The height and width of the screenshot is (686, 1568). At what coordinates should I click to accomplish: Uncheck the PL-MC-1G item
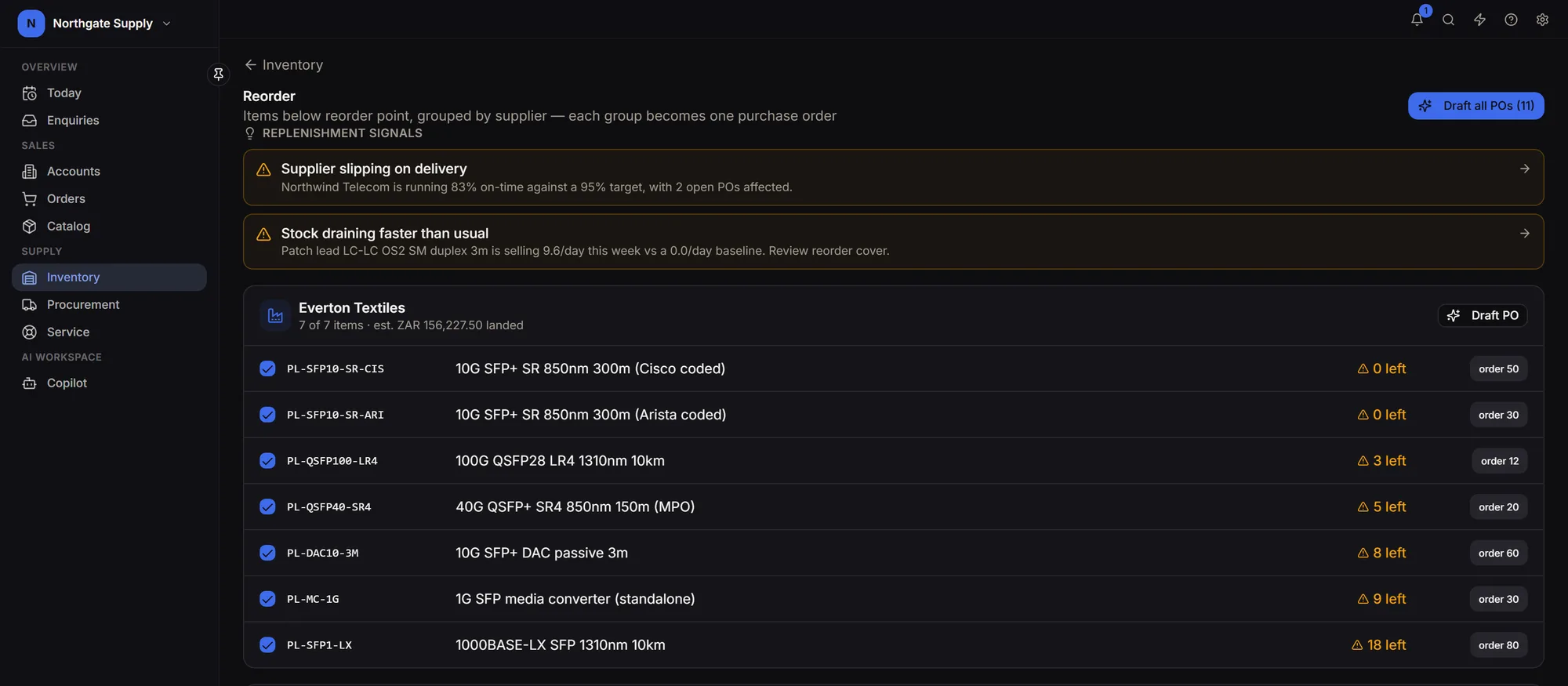pos(267,599)
